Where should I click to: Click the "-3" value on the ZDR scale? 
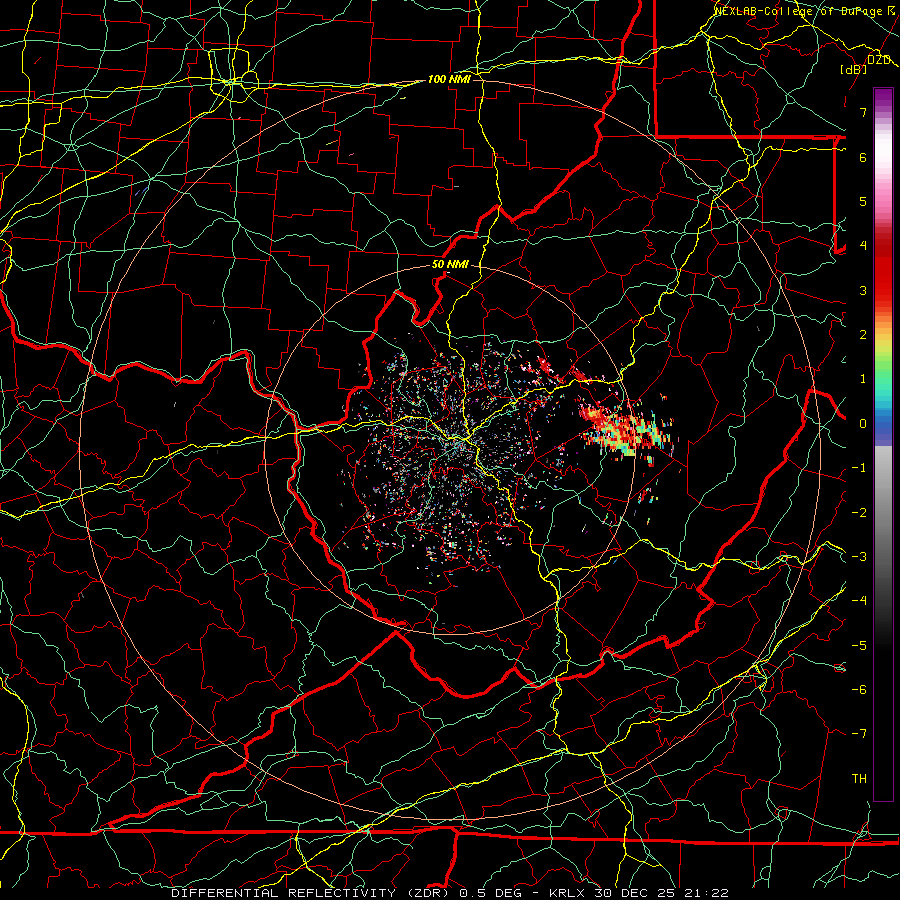(859, 557)
